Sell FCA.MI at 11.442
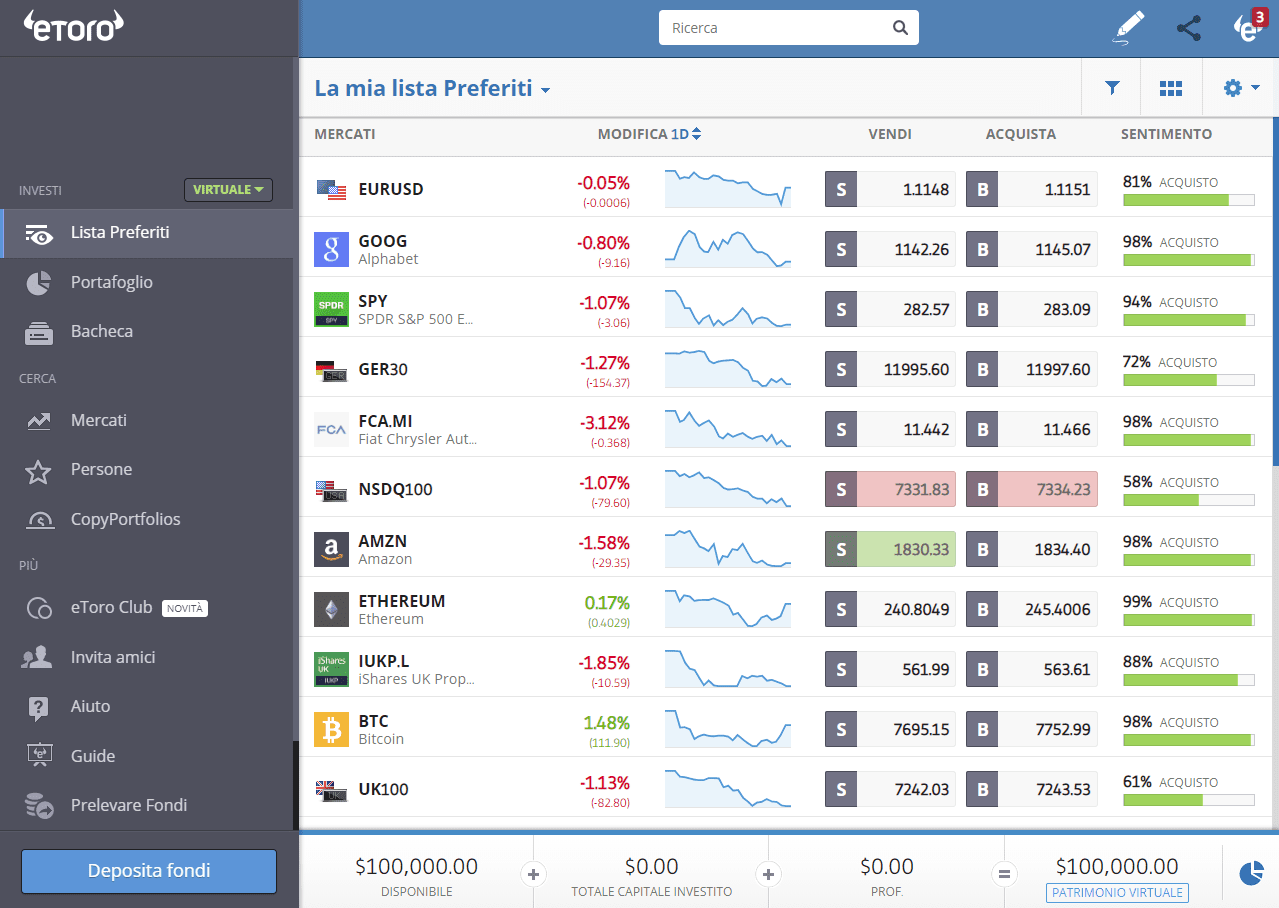 coord(890,429)
